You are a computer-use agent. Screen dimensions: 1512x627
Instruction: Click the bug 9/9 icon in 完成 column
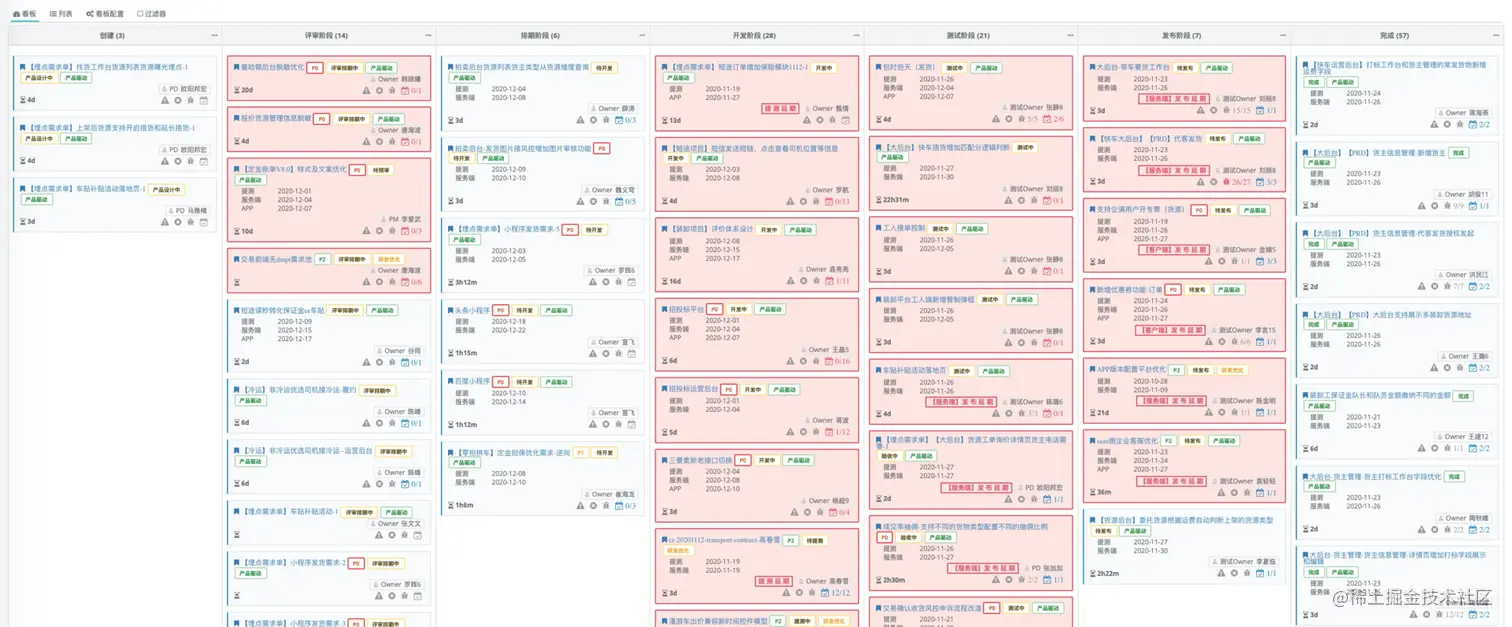tap(1453, 206)
